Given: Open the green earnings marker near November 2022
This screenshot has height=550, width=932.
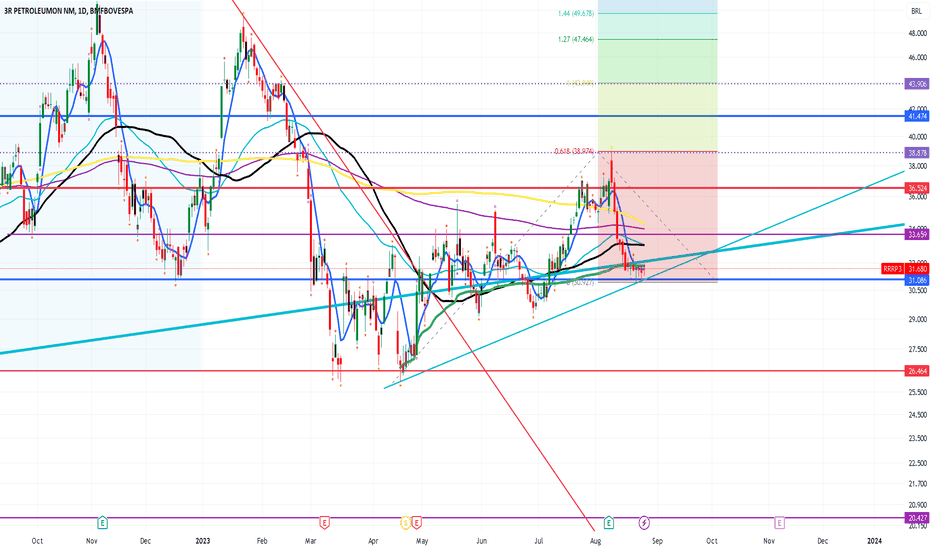Looking at the screenshot, I should pyautogui.click(x=103, y=523).
